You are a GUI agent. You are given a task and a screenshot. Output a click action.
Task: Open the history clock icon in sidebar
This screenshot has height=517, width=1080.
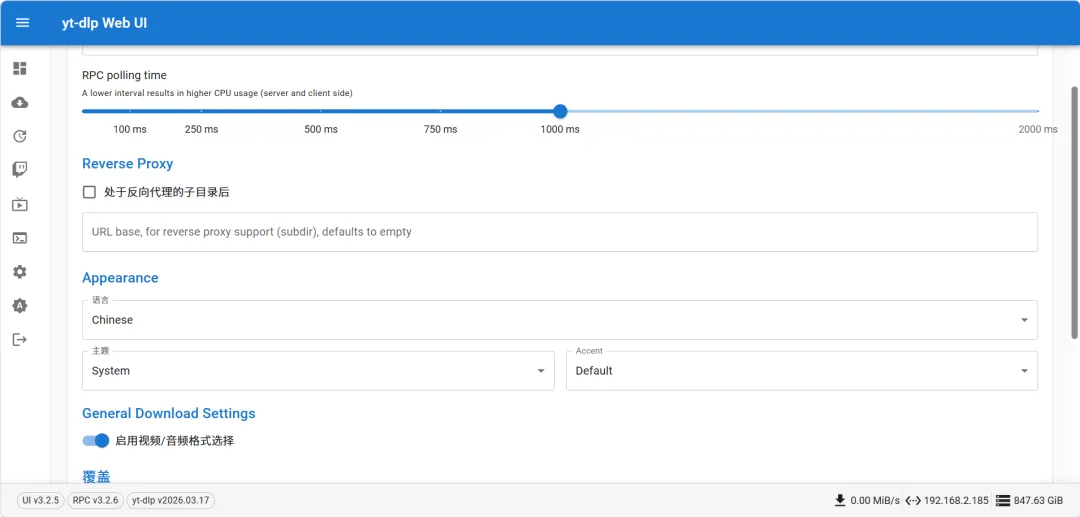tap(20, 136)
